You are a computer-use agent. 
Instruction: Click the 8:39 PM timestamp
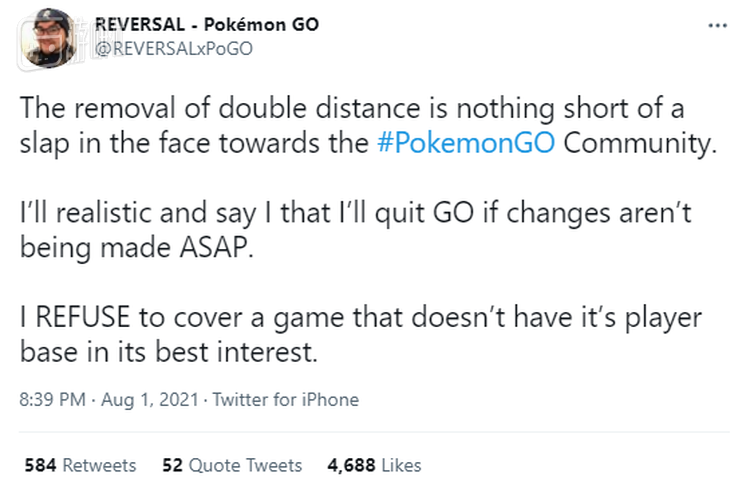click(52, 399)
